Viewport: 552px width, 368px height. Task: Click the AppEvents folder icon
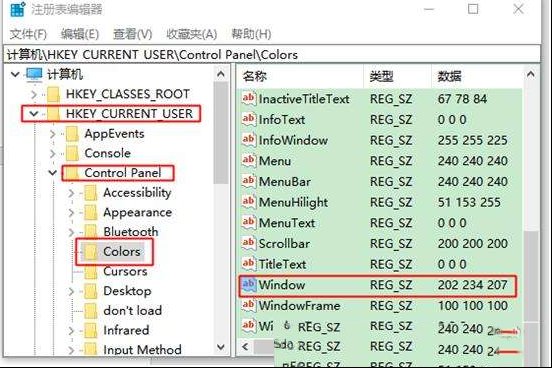72,134
